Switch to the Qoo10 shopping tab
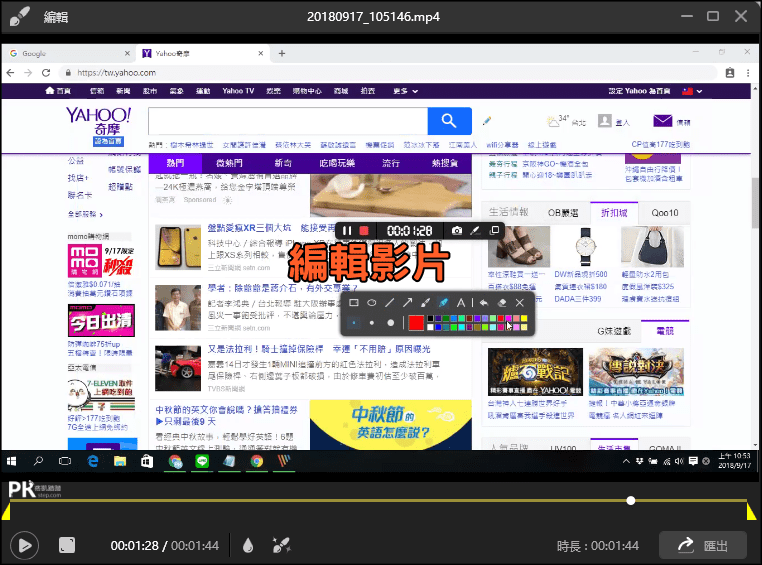The height and width of the screenshot is (565, 762). click(664, 213)
